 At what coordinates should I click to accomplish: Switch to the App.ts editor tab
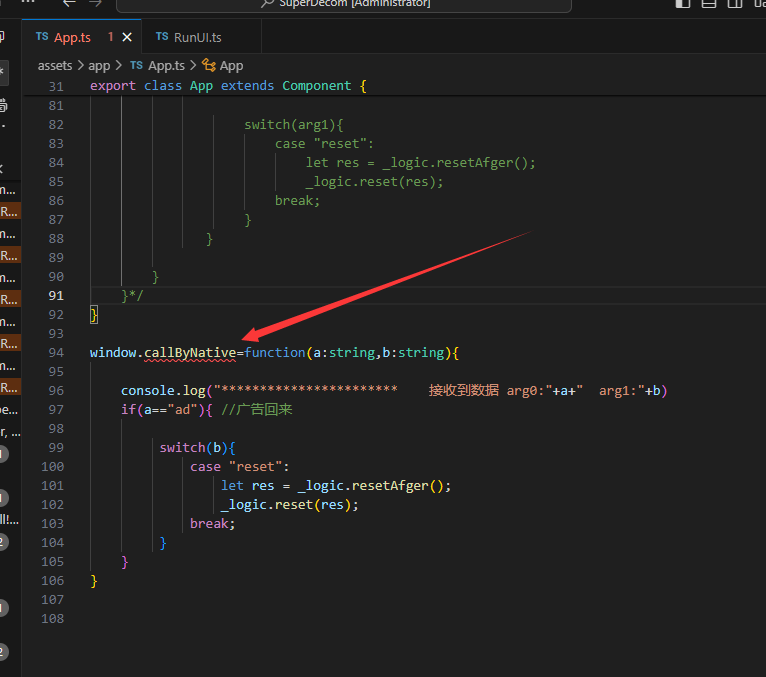(81, 37)
